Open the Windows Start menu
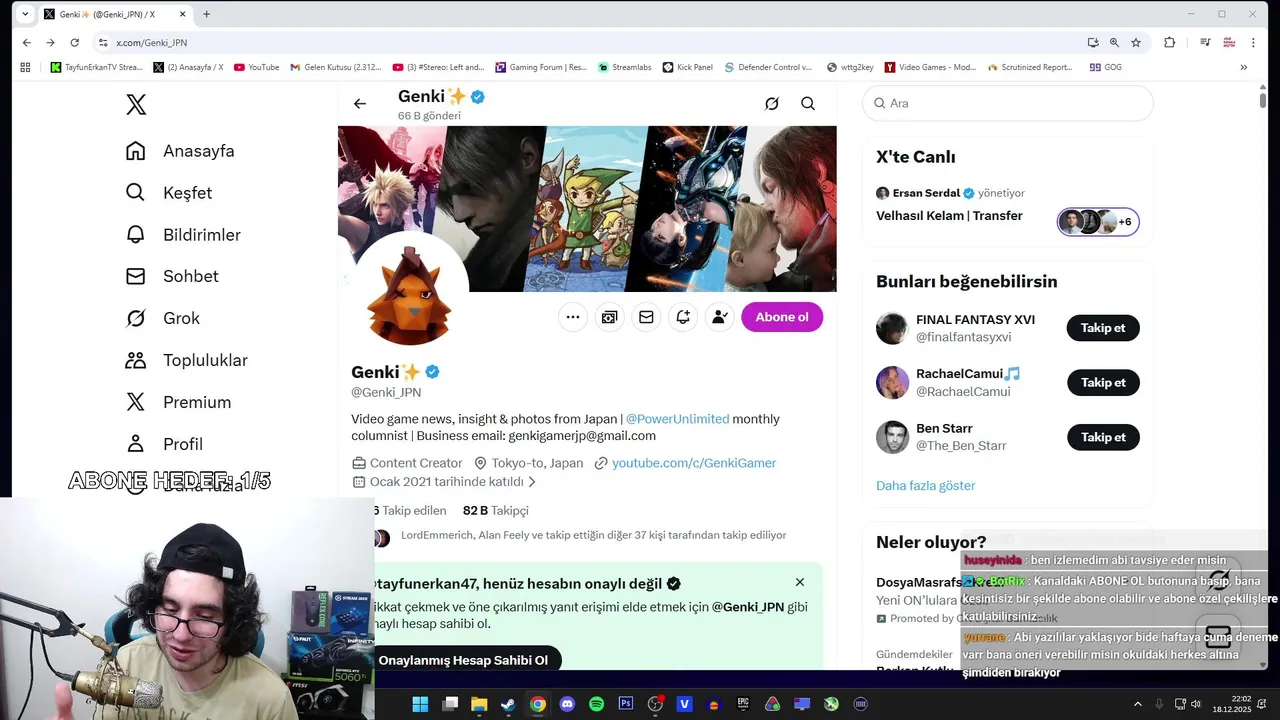Screen dimensions: 1280x720 coord(420,704)
